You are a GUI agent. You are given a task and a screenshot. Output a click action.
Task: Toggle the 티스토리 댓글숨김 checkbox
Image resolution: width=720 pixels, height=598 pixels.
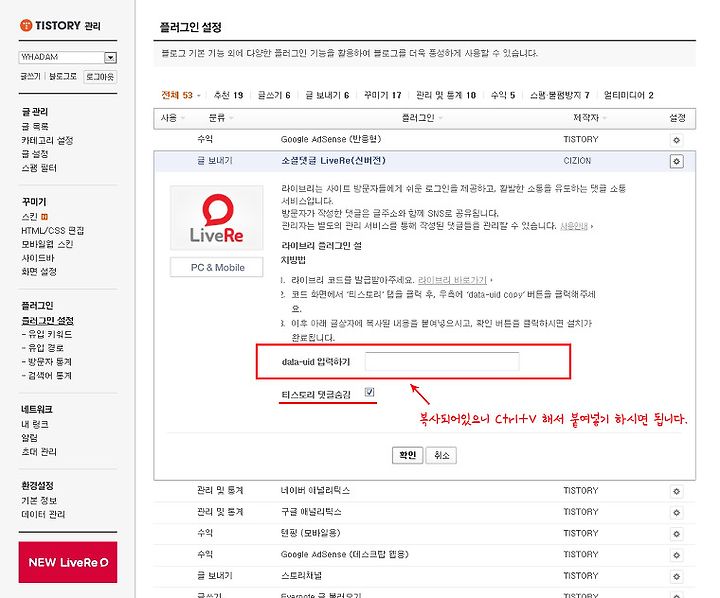[x=369, y=392]
